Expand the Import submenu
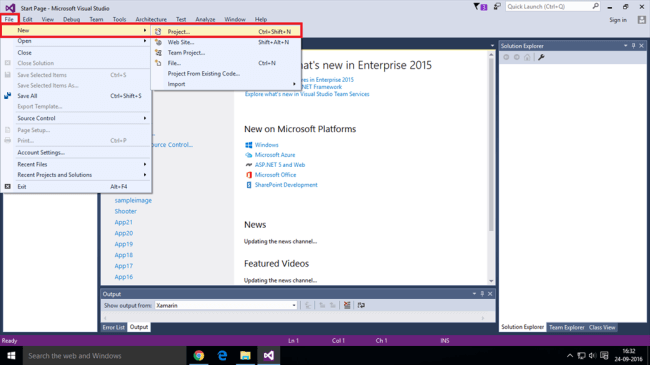The height and width of the screenshot is (365, 650). pyautogui.click(x=294, y=84)
